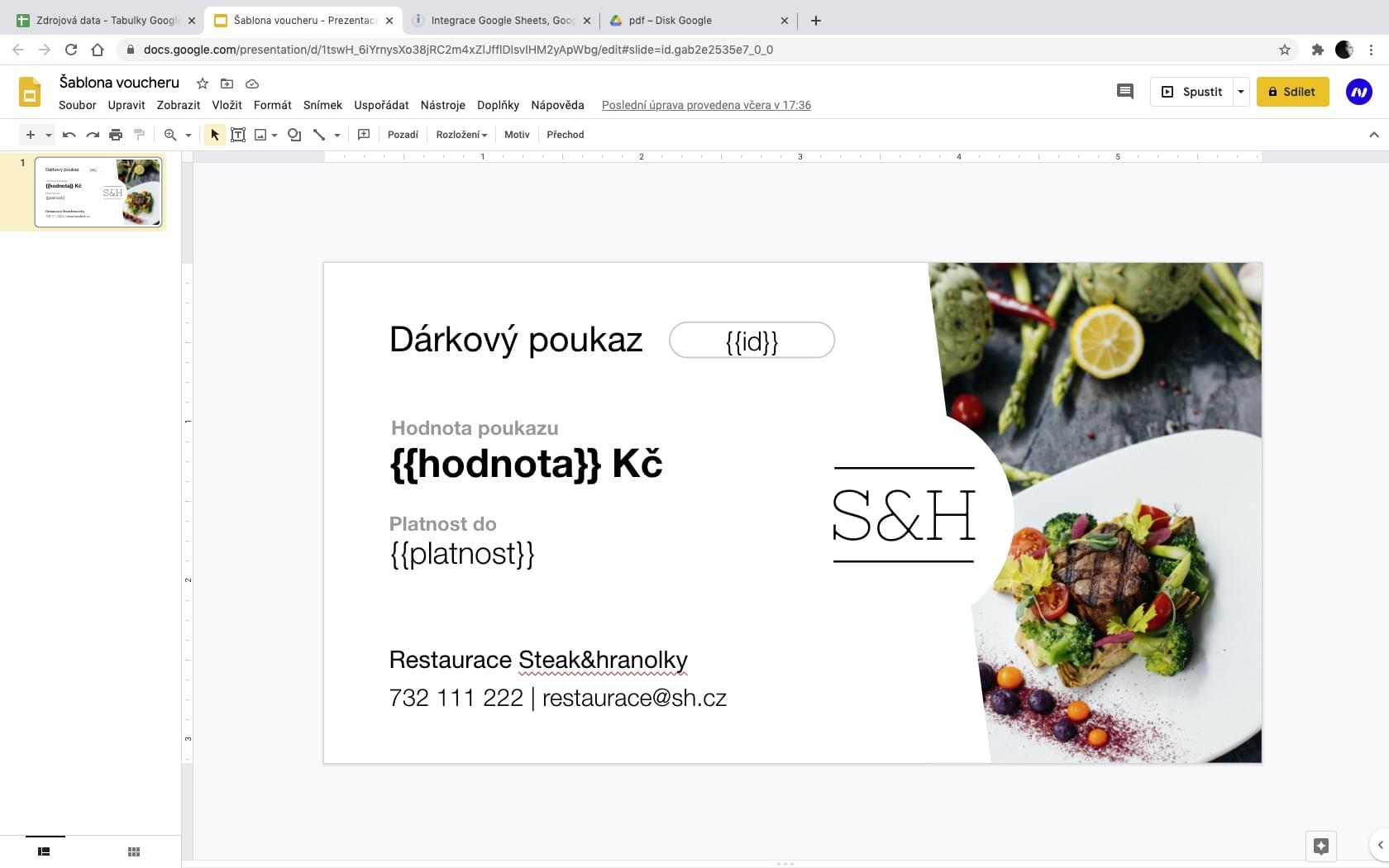The image size is (1389, 868).
Task: Select the text box tool
Action: pos(238,135)
